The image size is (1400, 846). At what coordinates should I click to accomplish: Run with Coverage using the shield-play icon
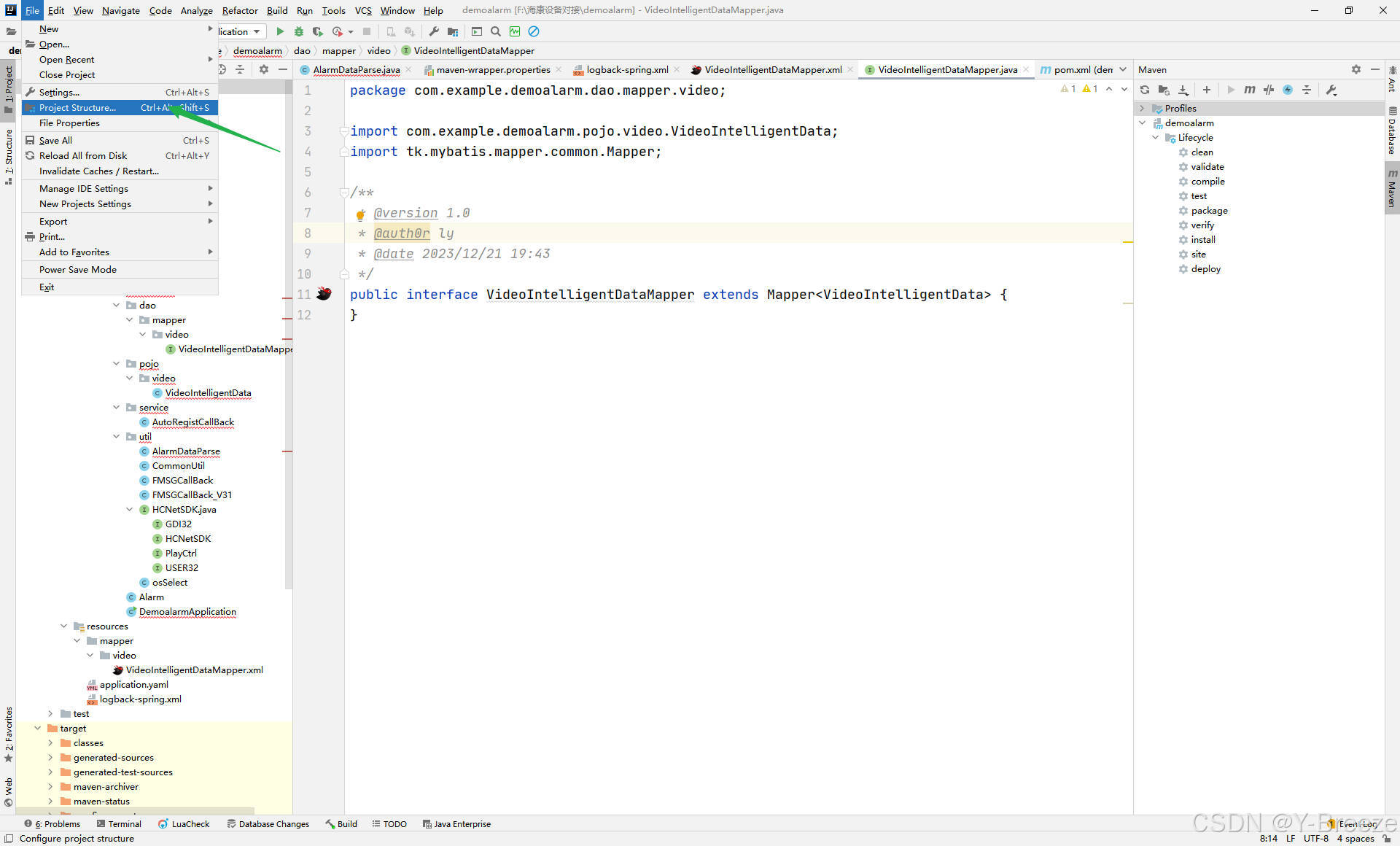(319, 31)
